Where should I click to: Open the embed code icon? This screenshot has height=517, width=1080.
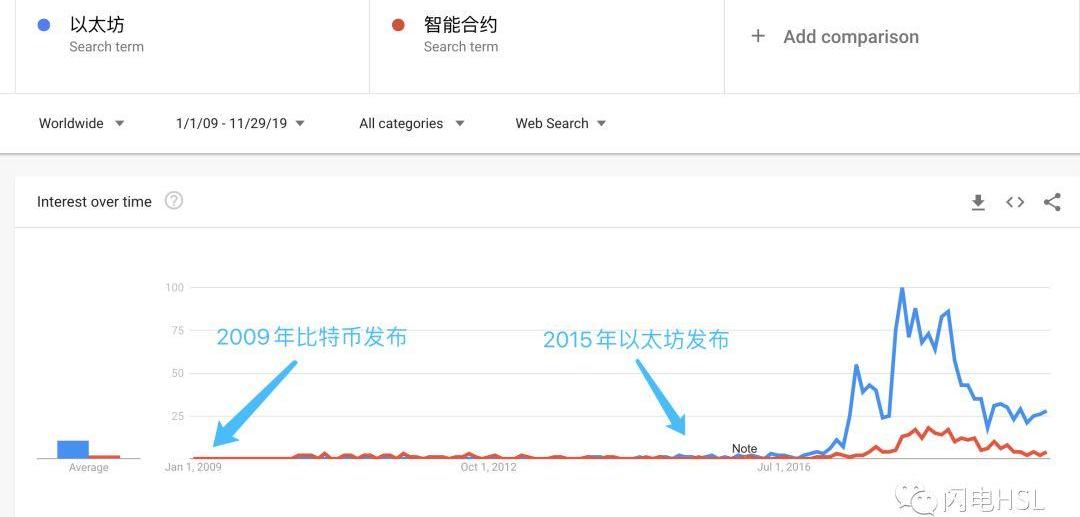click(x=1015, y=202)
